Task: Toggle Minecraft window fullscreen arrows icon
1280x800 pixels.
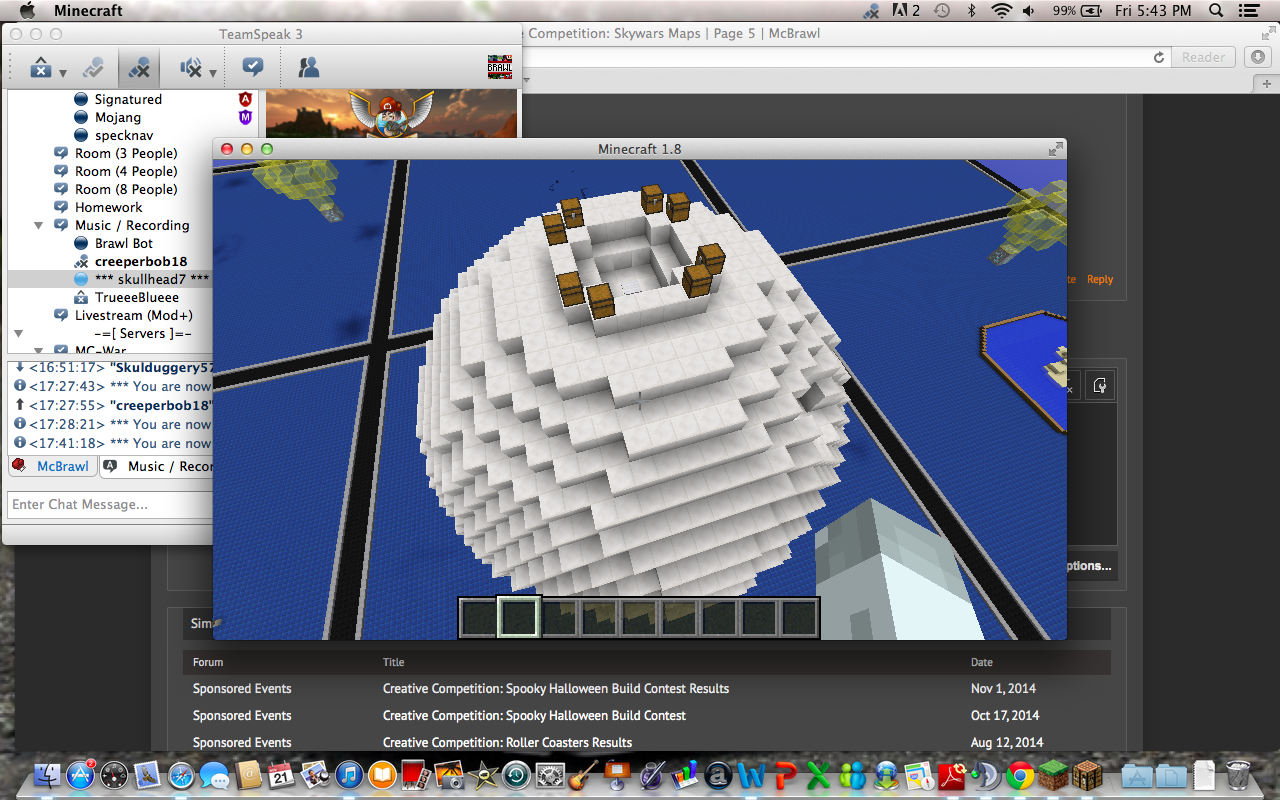Action: [1055, 149]
